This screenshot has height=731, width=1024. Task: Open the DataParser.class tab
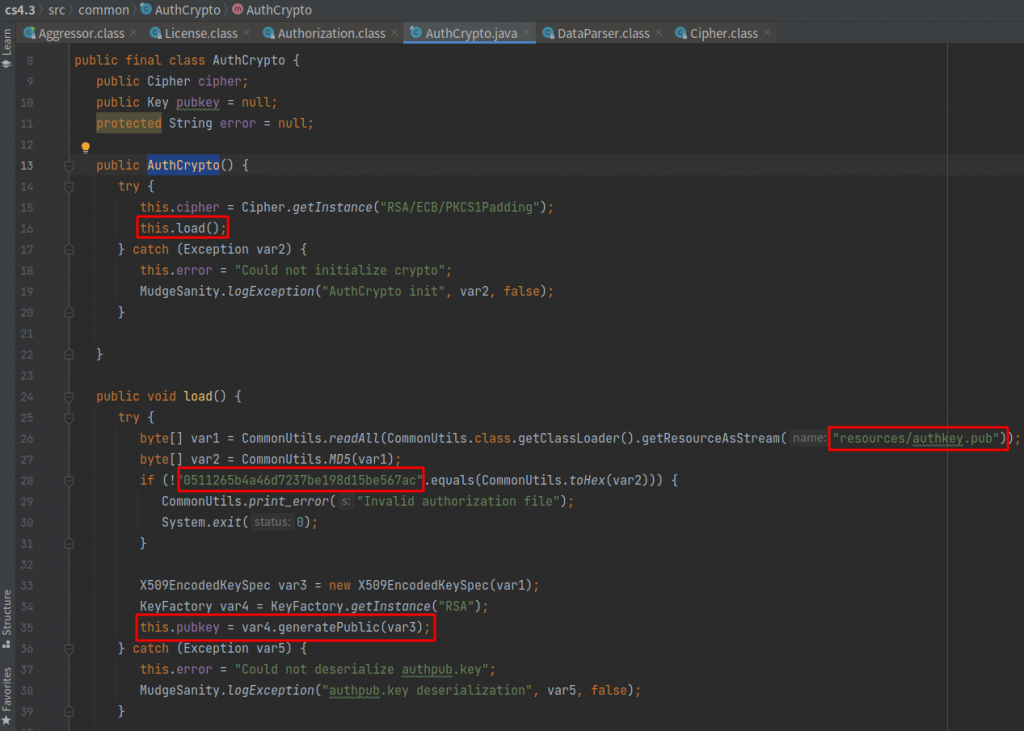[603, 33]
